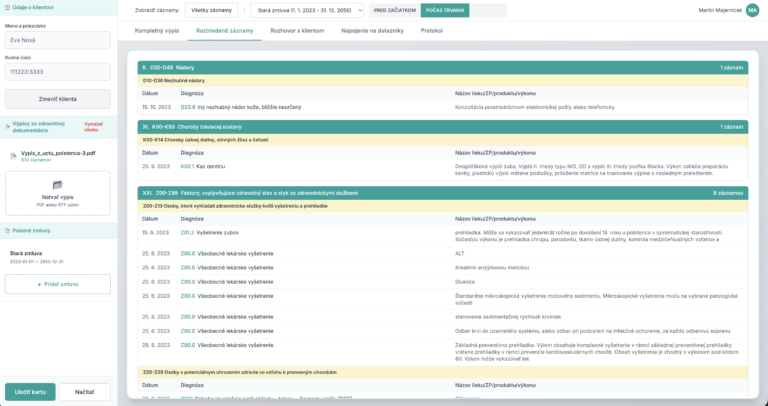This screenshot has width=768, height=406.
Task: Open diagnosis code K02.1 link
Action: click(x=188, y=167)
